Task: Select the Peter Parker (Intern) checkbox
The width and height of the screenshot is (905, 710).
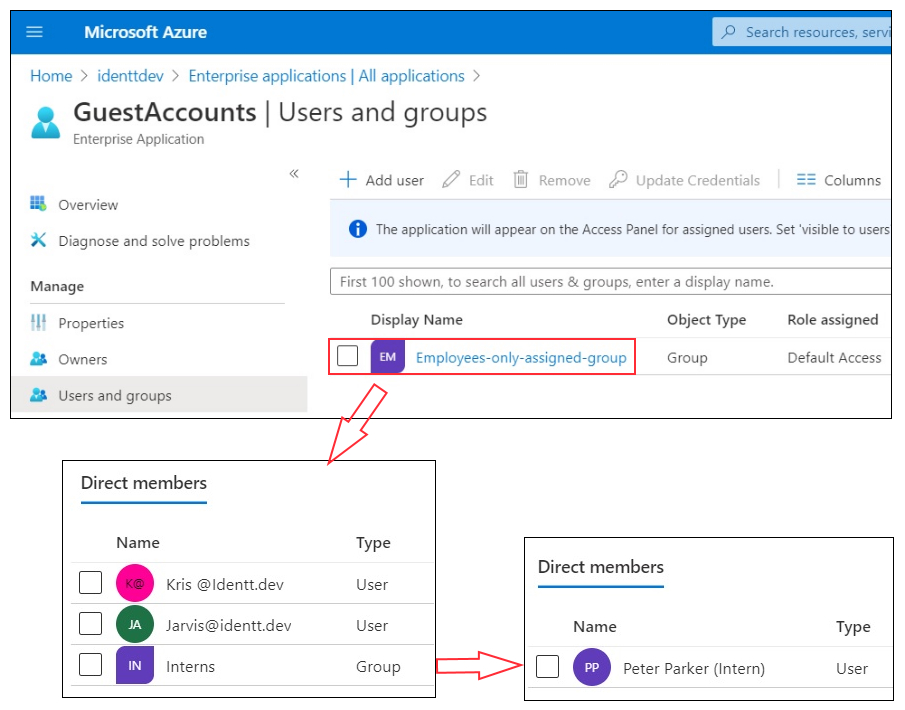Action: 547,666
